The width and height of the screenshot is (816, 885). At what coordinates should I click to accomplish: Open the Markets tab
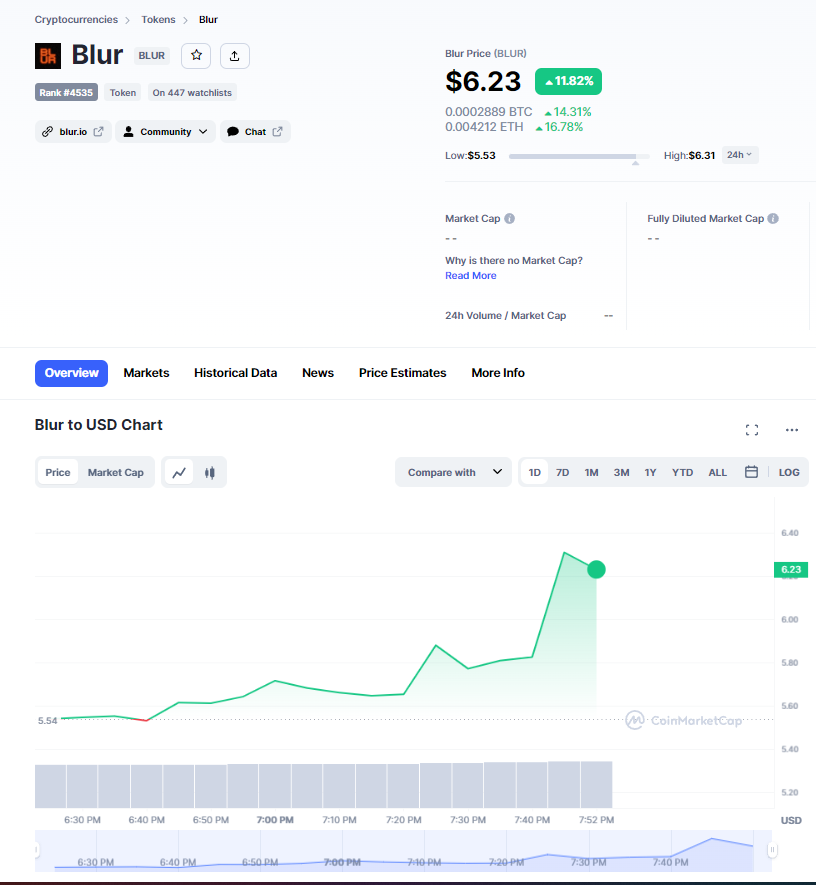coord(146,373)
